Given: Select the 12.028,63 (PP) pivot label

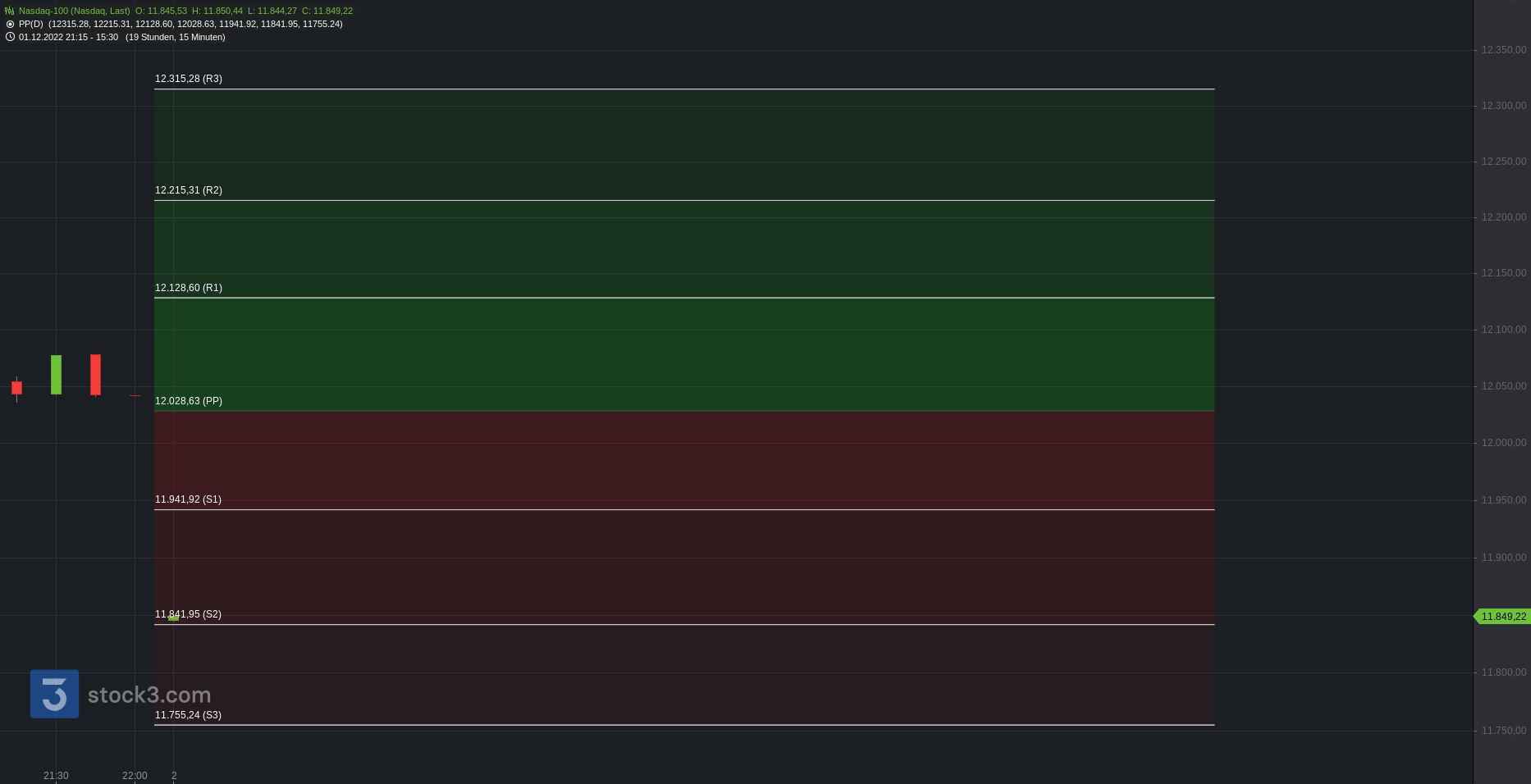Looking at the screenshot, I should tap(189, 401).
